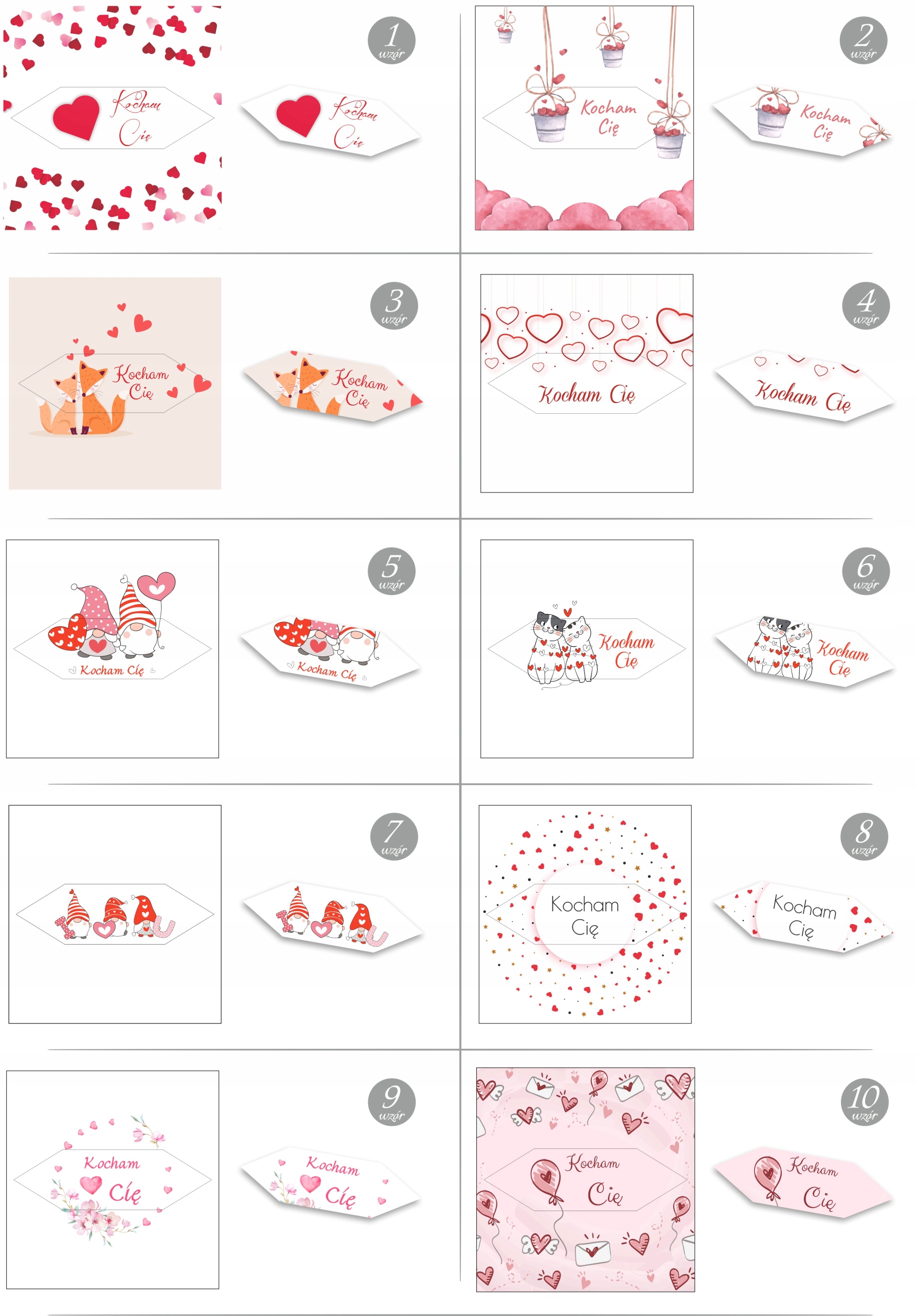Click the wzór 9 gray badge
Viewport: 917px width, 1316px height.
[391, 1102]
